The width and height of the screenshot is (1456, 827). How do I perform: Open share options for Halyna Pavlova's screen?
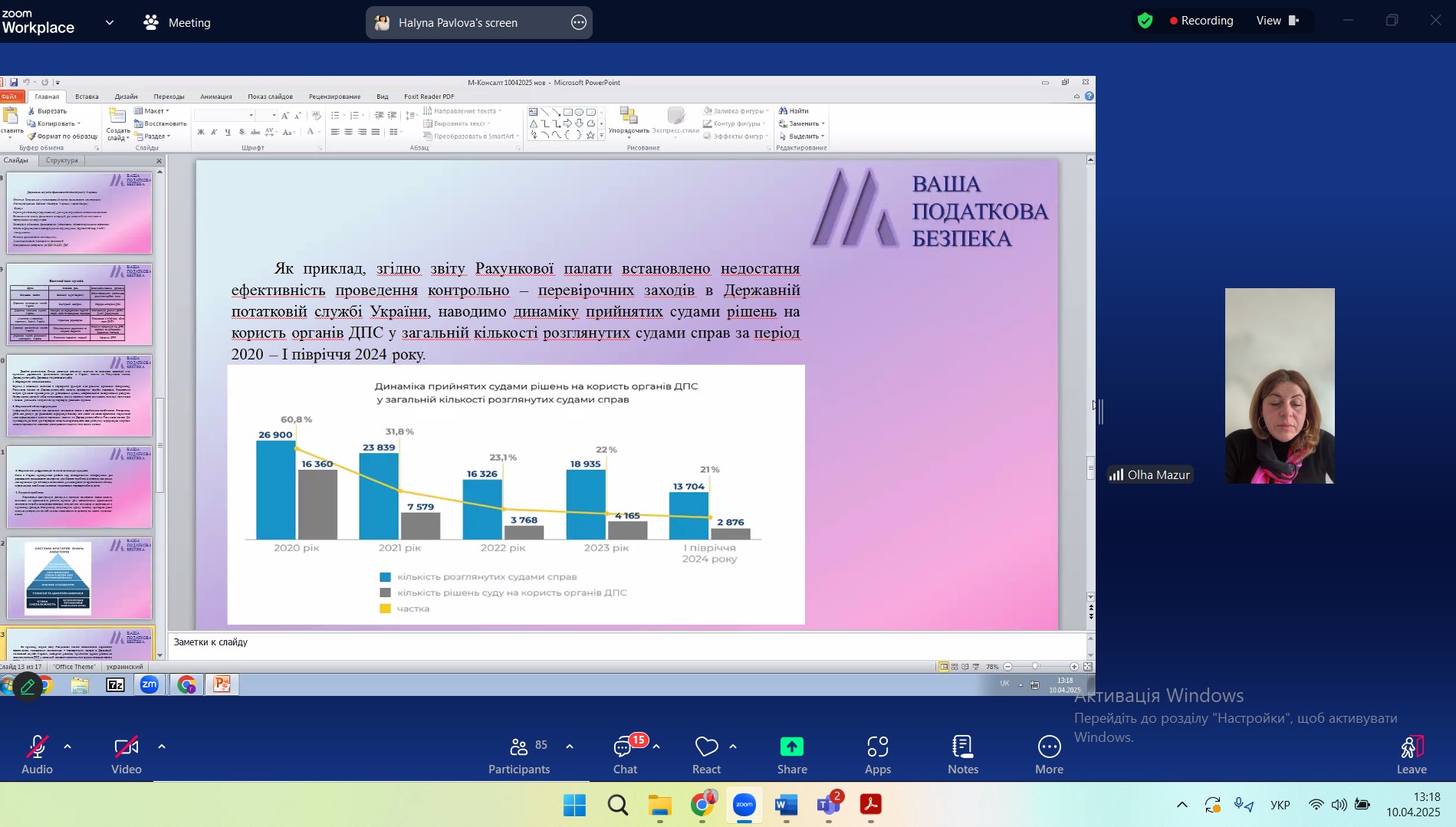(579, 22)
